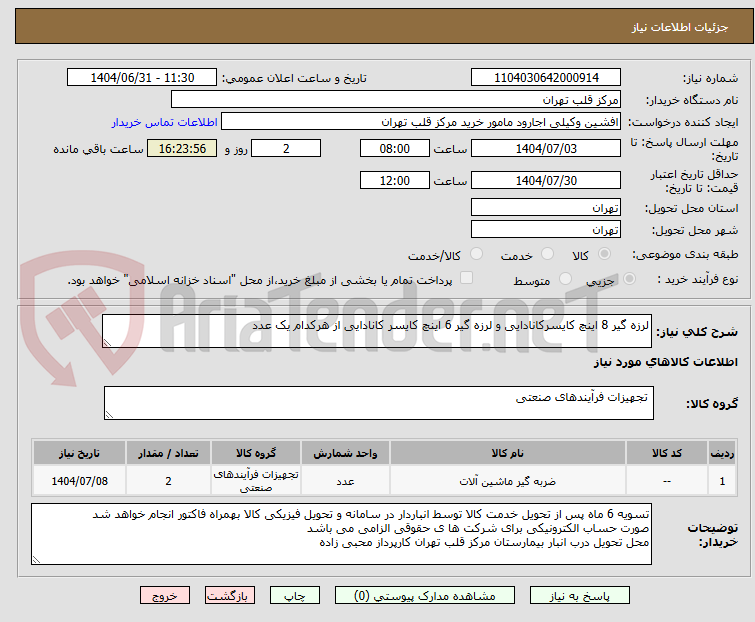Click the announcement date field 1404/06/31 - 11:30

click(142, 78)
